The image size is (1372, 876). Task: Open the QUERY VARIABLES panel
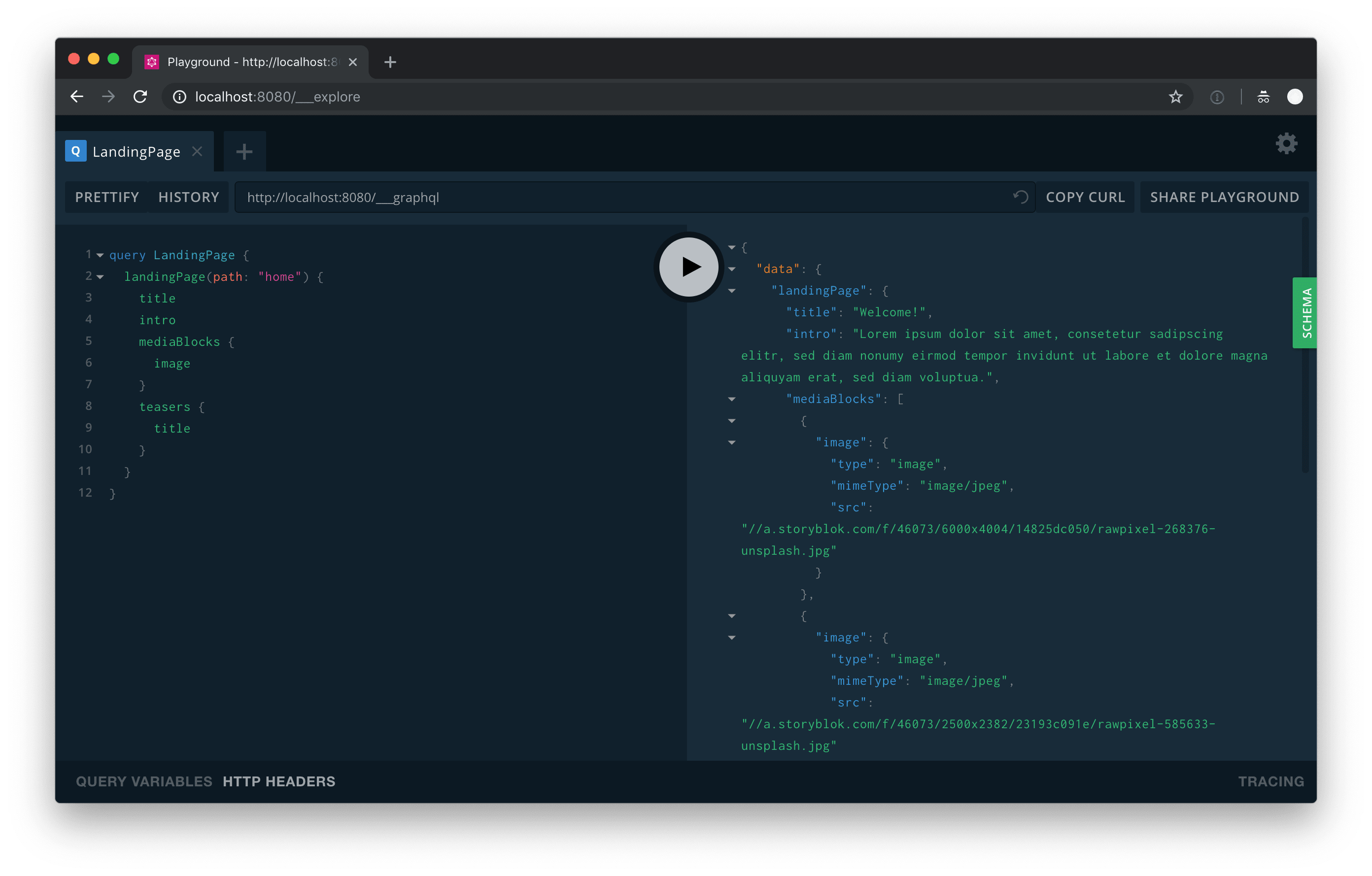pos(143,781)
